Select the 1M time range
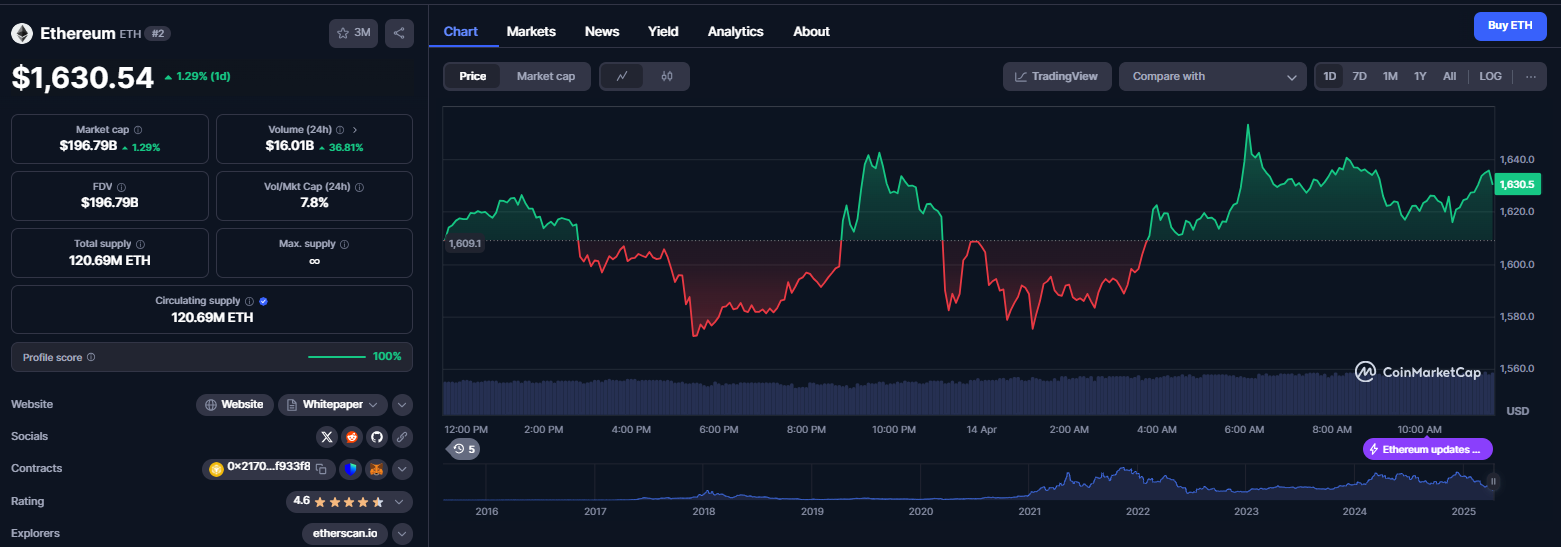The width and height of the screenshot is (1561, 547). 1390,76
